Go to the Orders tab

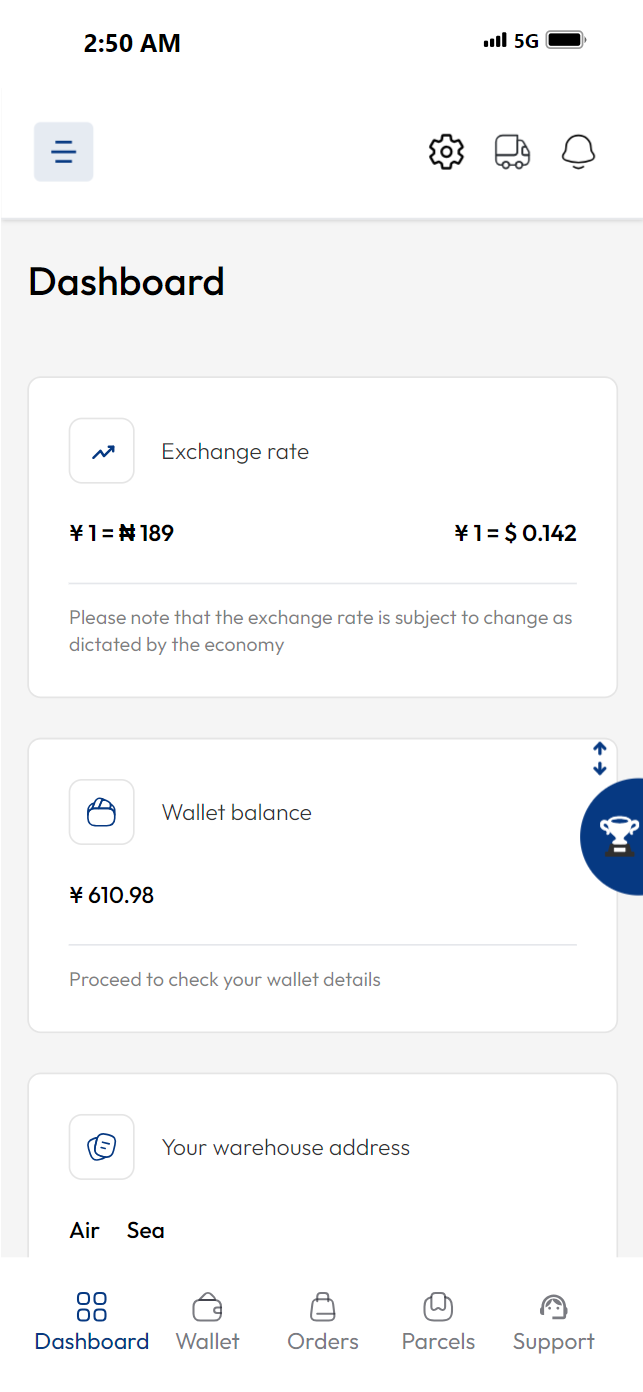pyautogui.click(x=322, y=1322)
